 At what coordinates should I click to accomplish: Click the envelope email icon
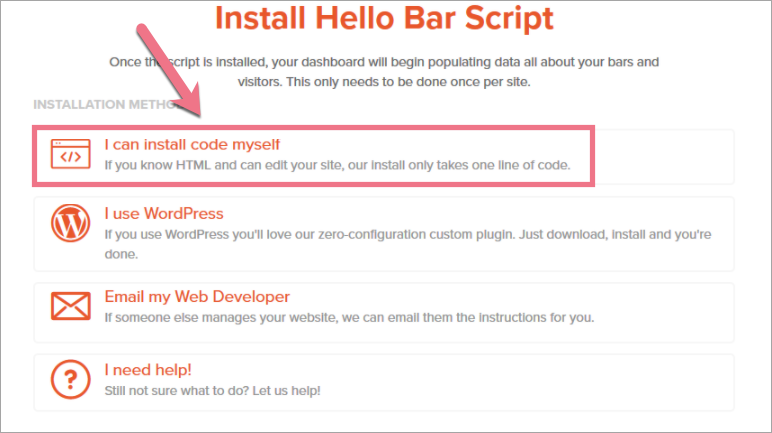pyautogui.click(x=70, y=307)
